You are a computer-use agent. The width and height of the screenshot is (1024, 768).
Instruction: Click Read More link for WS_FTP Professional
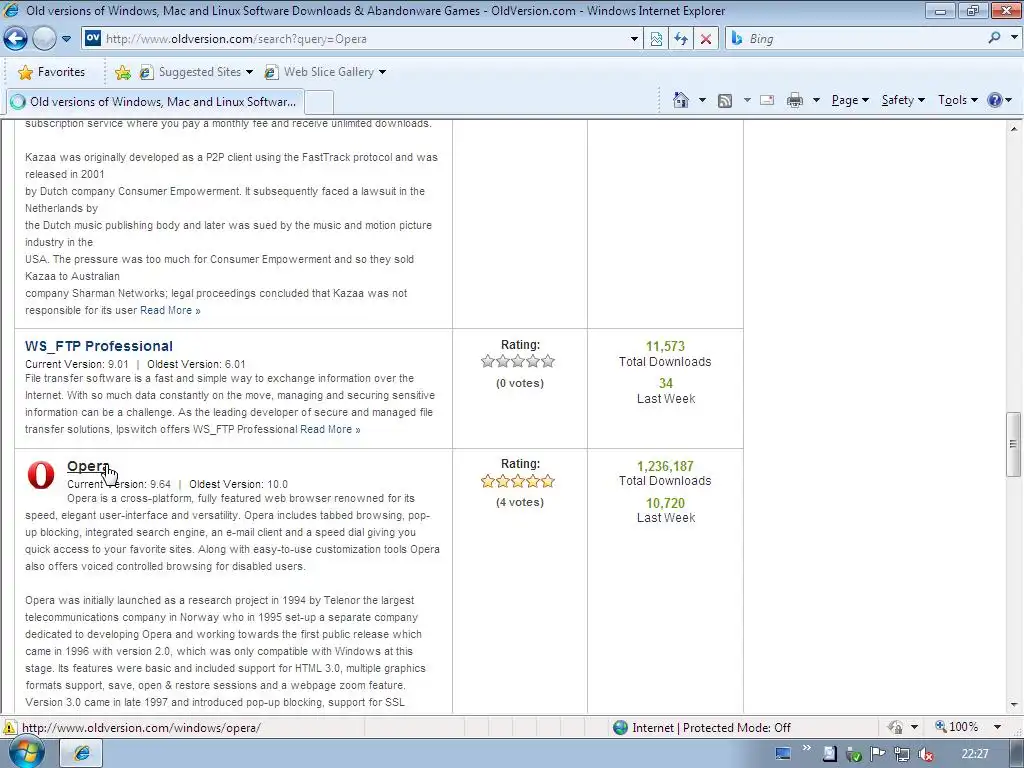pos(330,429)
